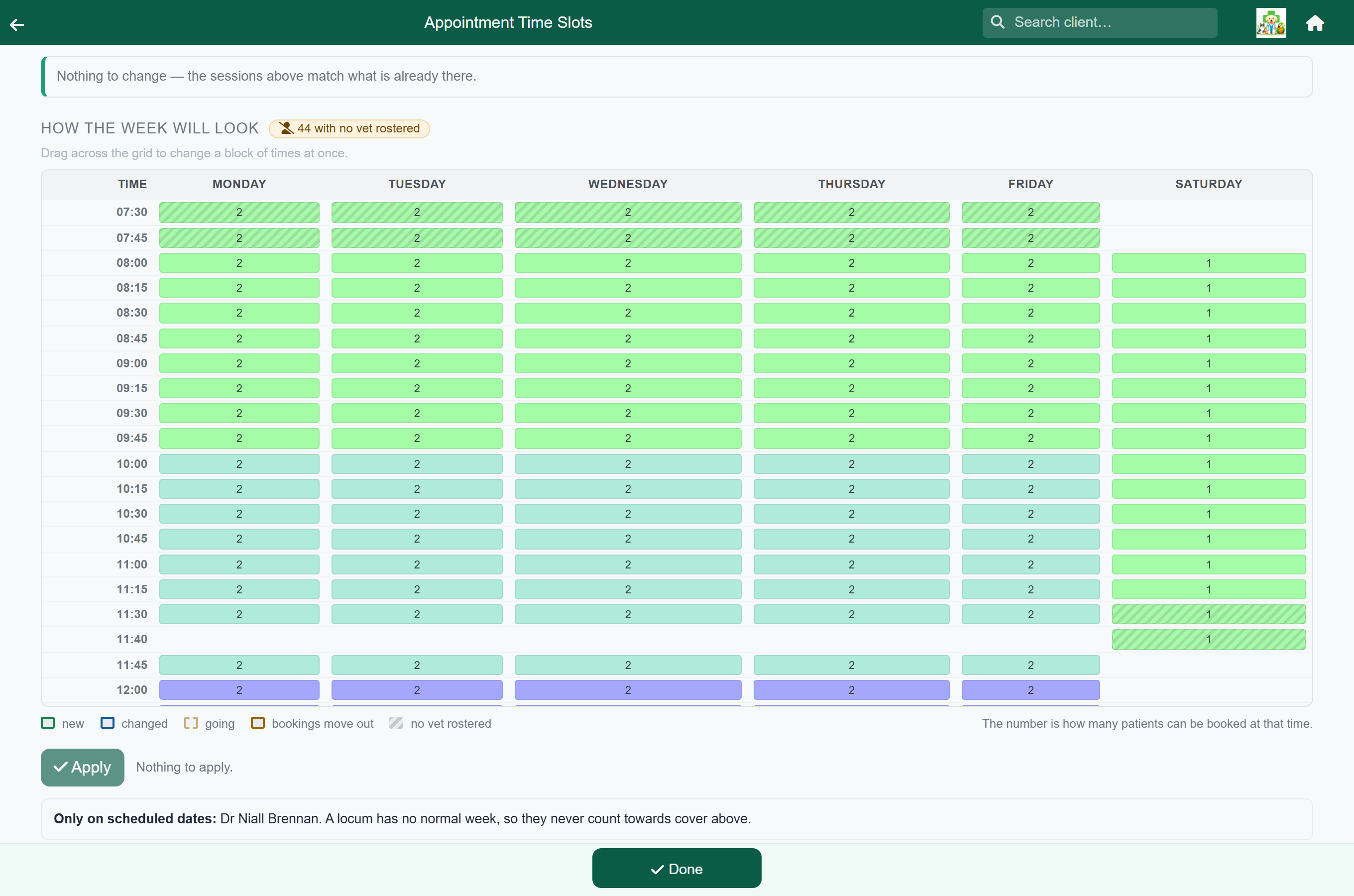This screenshot has width=1354, height=896.
Task: Select Wednesday 12:00 purple slot
Action: 627,690
